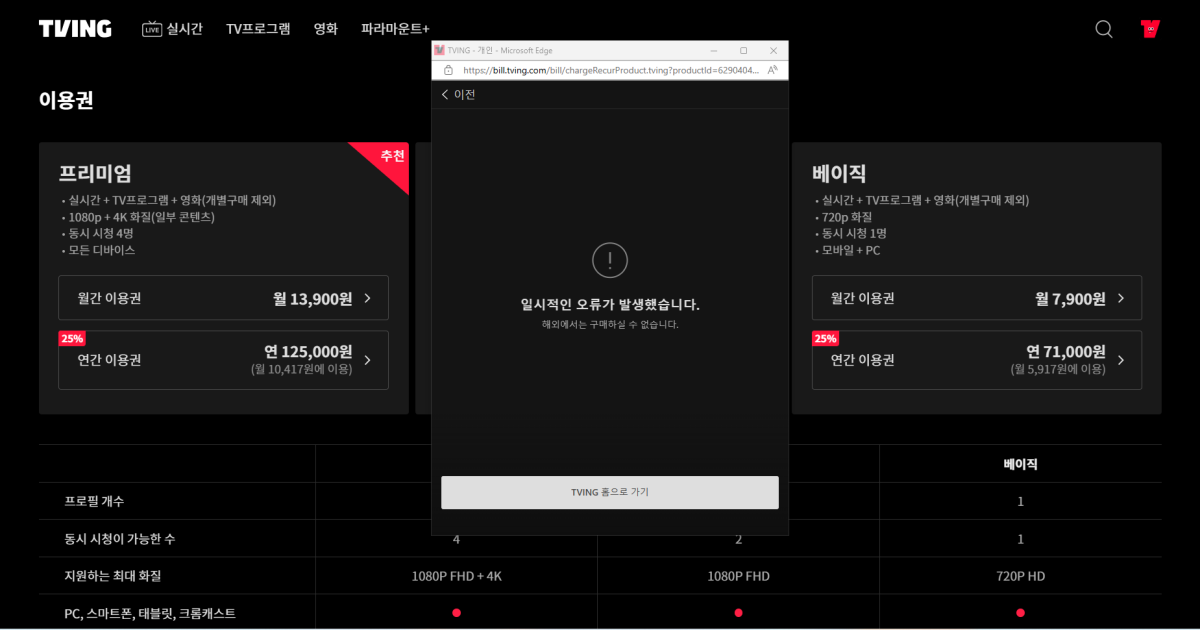Viewport: 1200px width, 630px height.
Task: Click the 일시적인 오류가 발생했습니다 message
Action: point(610,304)
